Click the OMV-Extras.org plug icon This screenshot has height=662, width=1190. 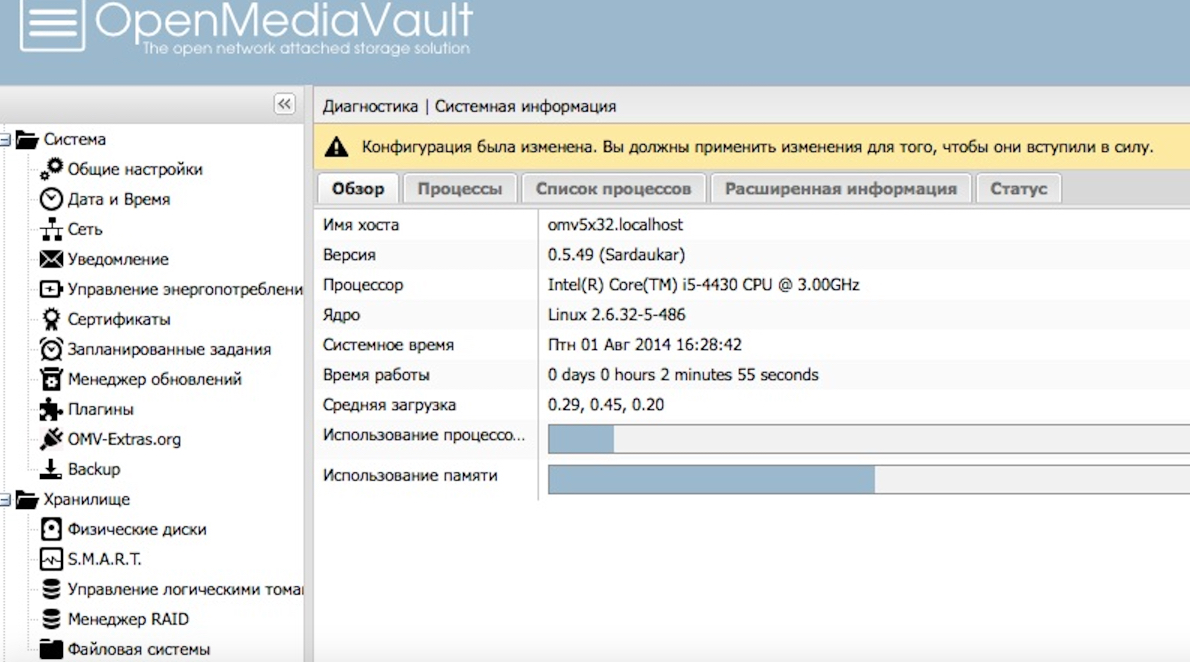click(x=51, y=439)
